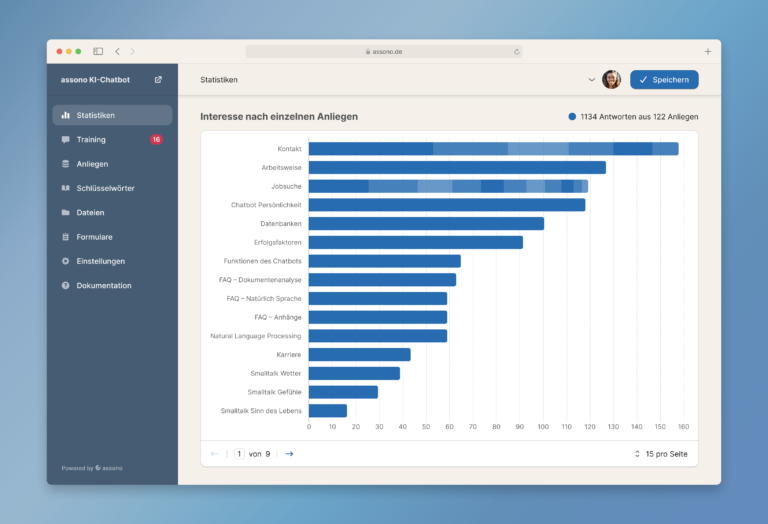Go to next page arrow
The width and height of the screenshot is (768, 524).
(289, 454)
